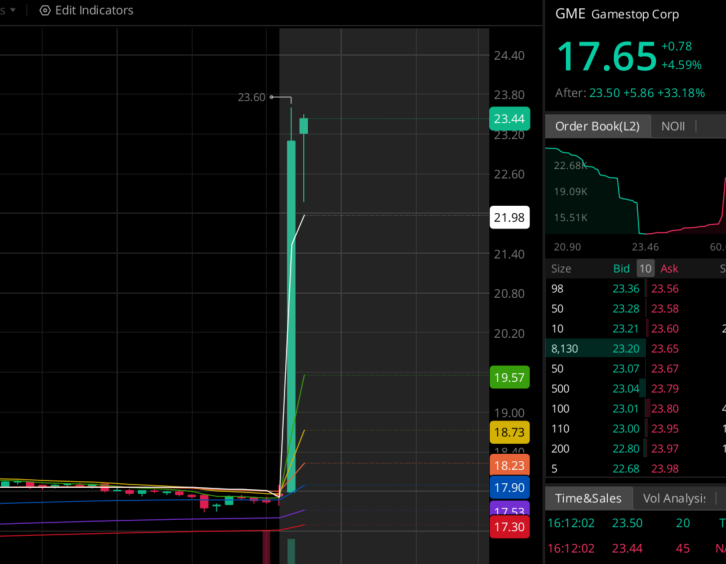
Task: Switch to the NOII tab
Action: [x=673, y=126]
